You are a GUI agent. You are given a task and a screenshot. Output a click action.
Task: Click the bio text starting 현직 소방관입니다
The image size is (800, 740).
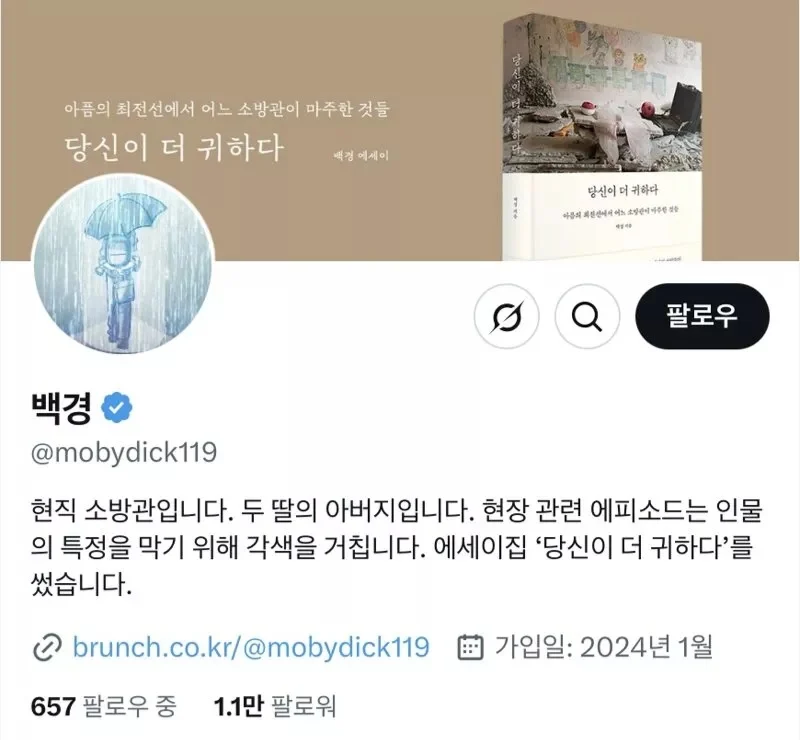396,547
